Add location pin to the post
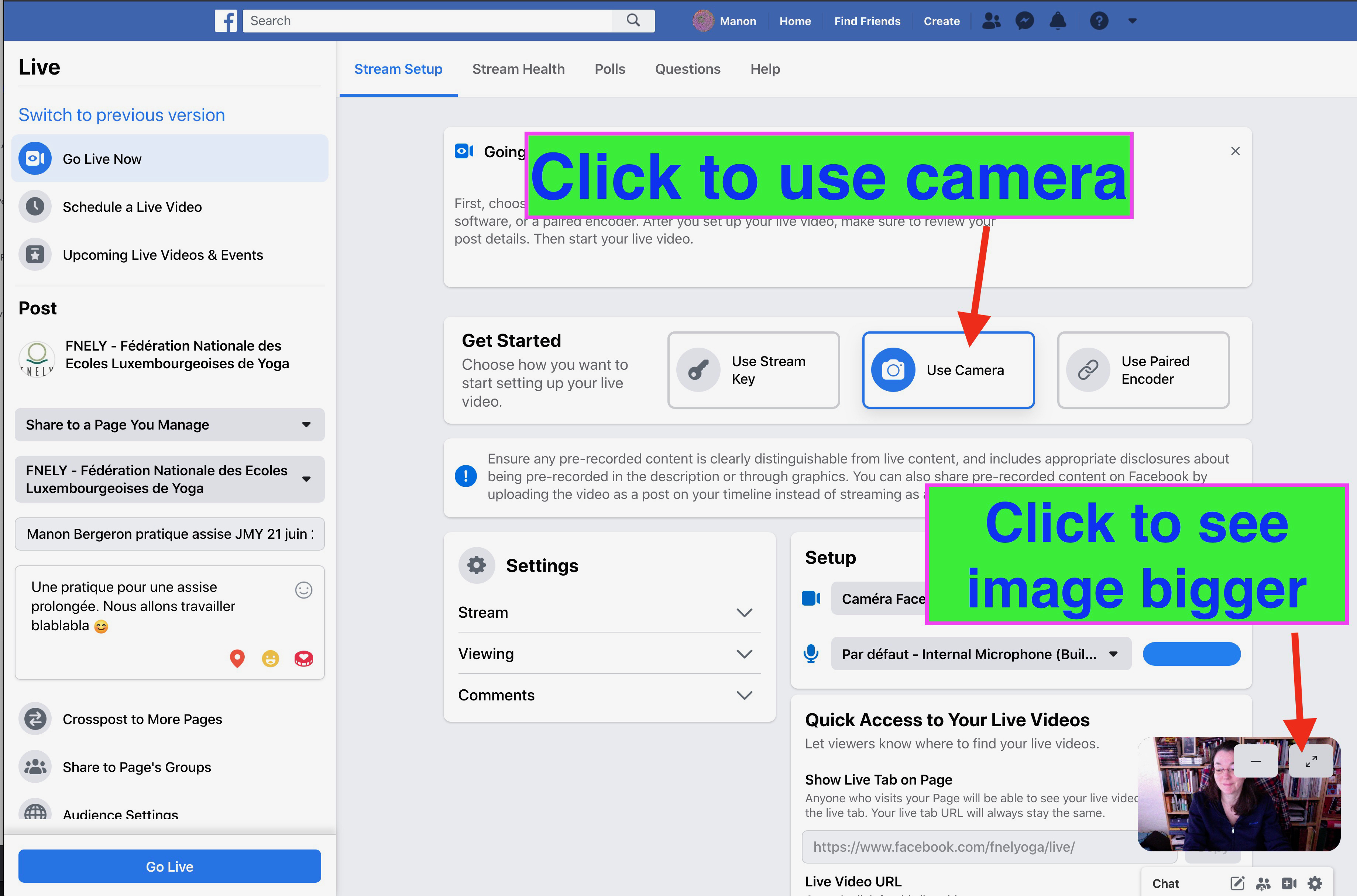The width and height of the screenshot is (1357, 896). tap(237, 658)
